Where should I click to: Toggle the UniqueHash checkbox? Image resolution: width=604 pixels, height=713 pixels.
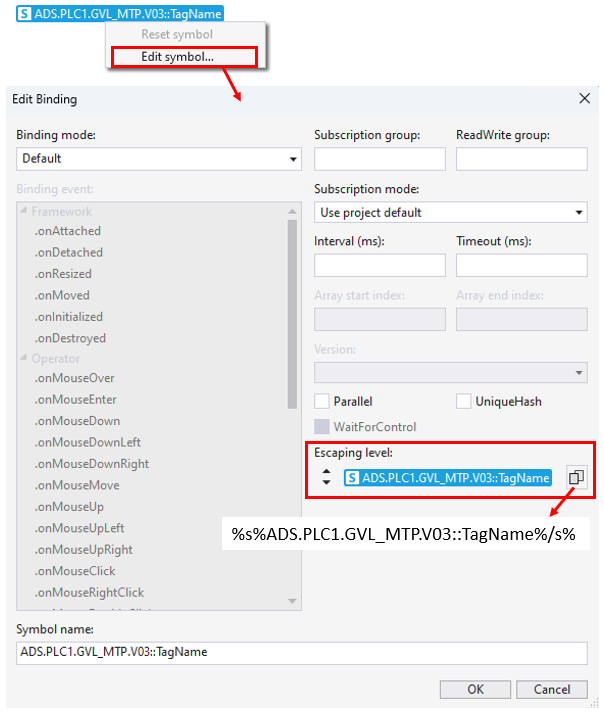tap(464, 401)
